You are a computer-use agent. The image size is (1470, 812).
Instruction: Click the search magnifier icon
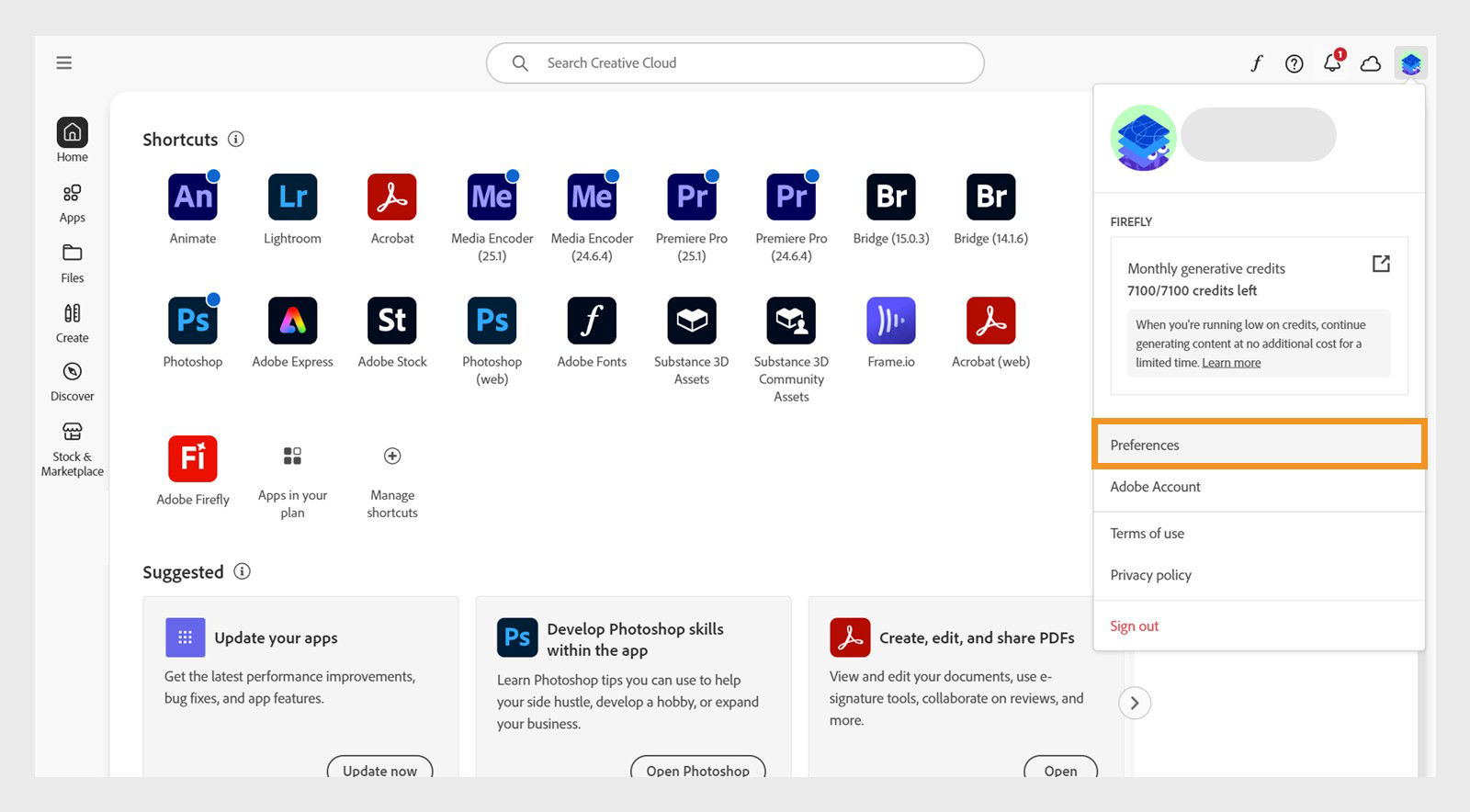[x=520, y=63]
